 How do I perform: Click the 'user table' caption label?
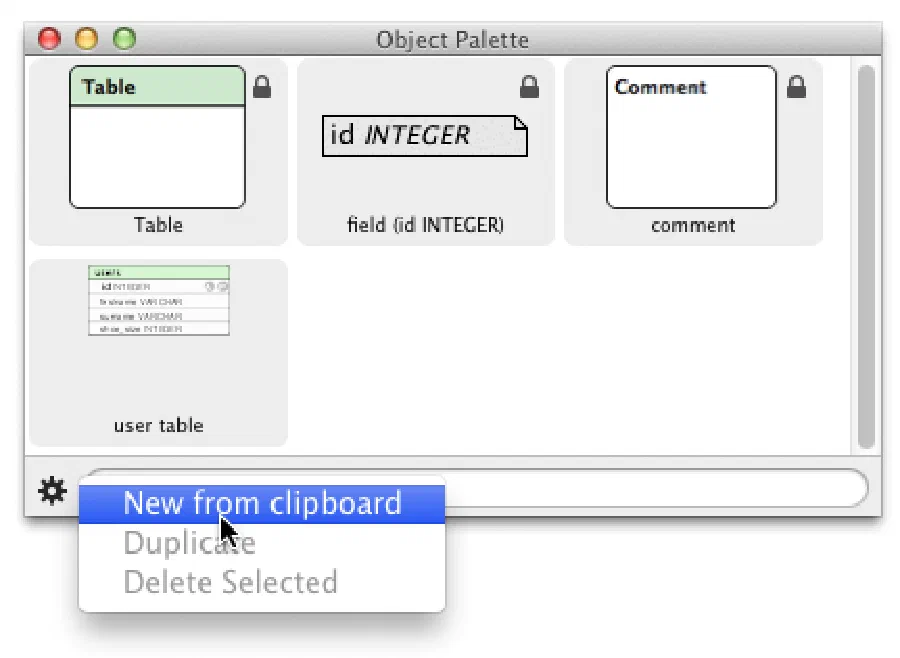point(158,425)
